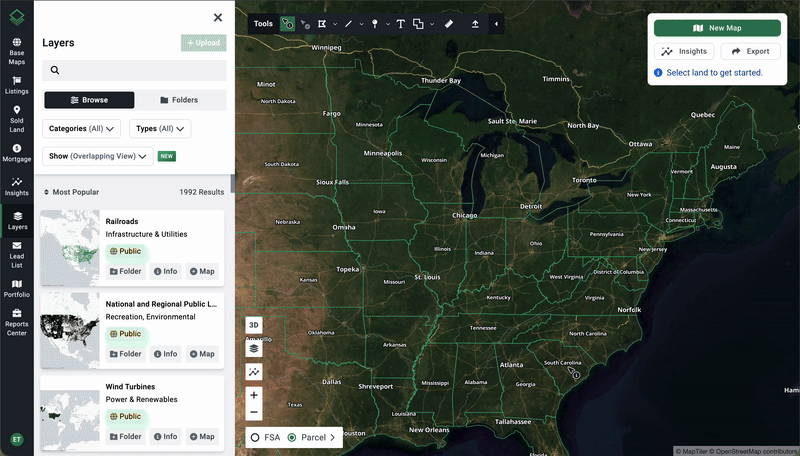Click the Railroads layer thumbnail

pyautogui.click(x=70, y=246)
